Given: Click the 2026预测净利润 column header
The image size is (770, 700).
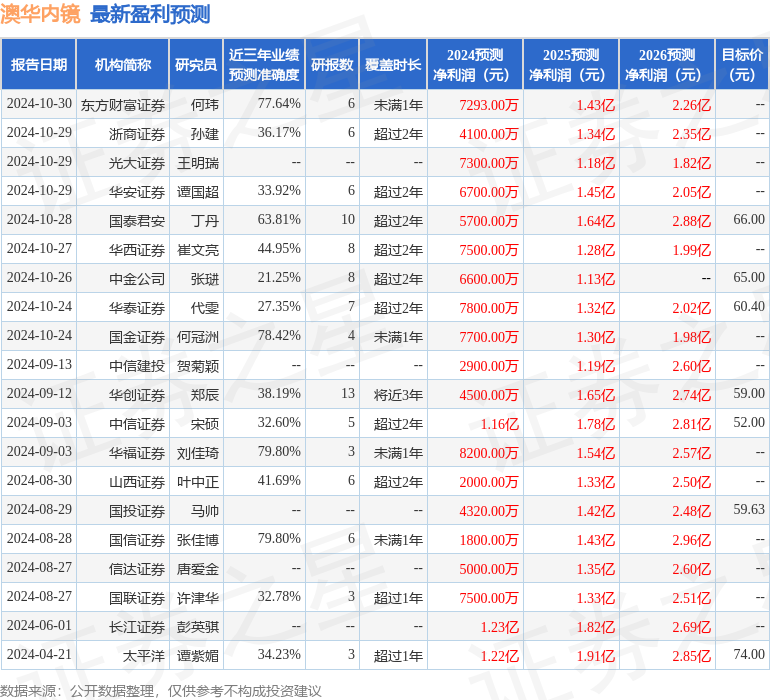Looking at the screenshot, I should pos(667,64).
